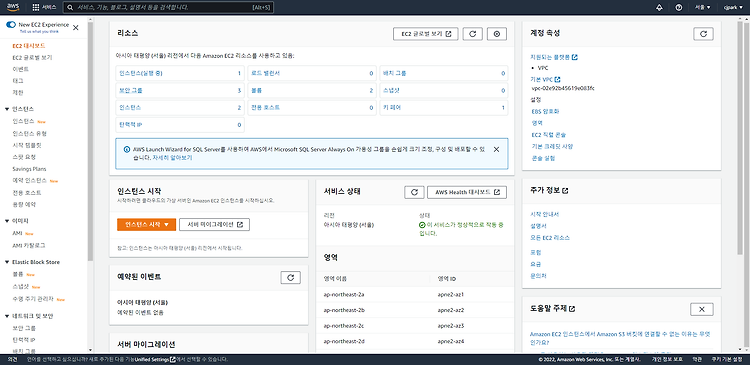Open Elastic IPs resource link
This screenshot has height=365, width=750.
(x=131, y=125)
